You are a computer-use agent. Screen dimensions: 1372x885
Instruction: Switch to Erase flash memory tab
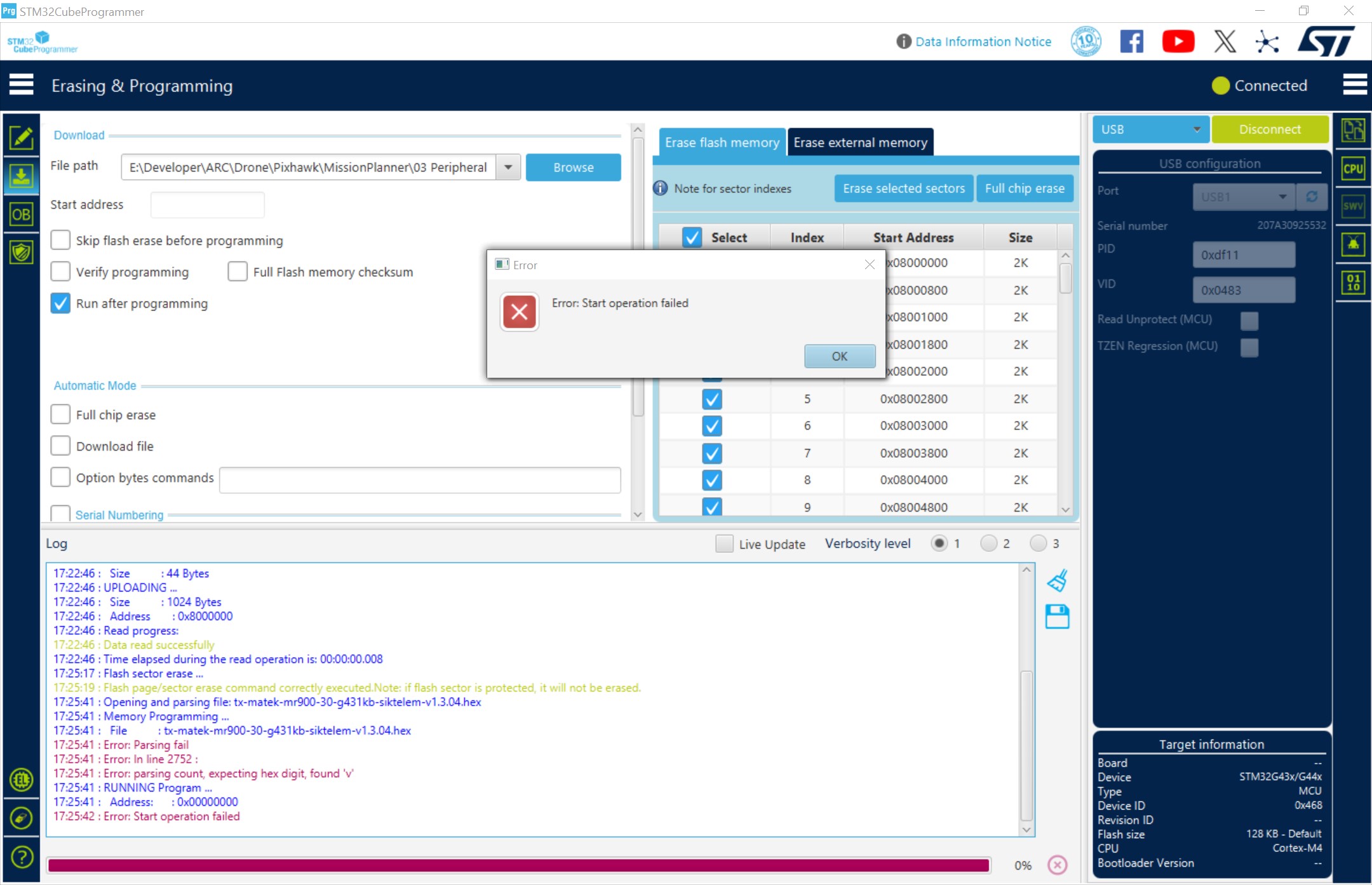pyautogui.click(x=722, y=142)
